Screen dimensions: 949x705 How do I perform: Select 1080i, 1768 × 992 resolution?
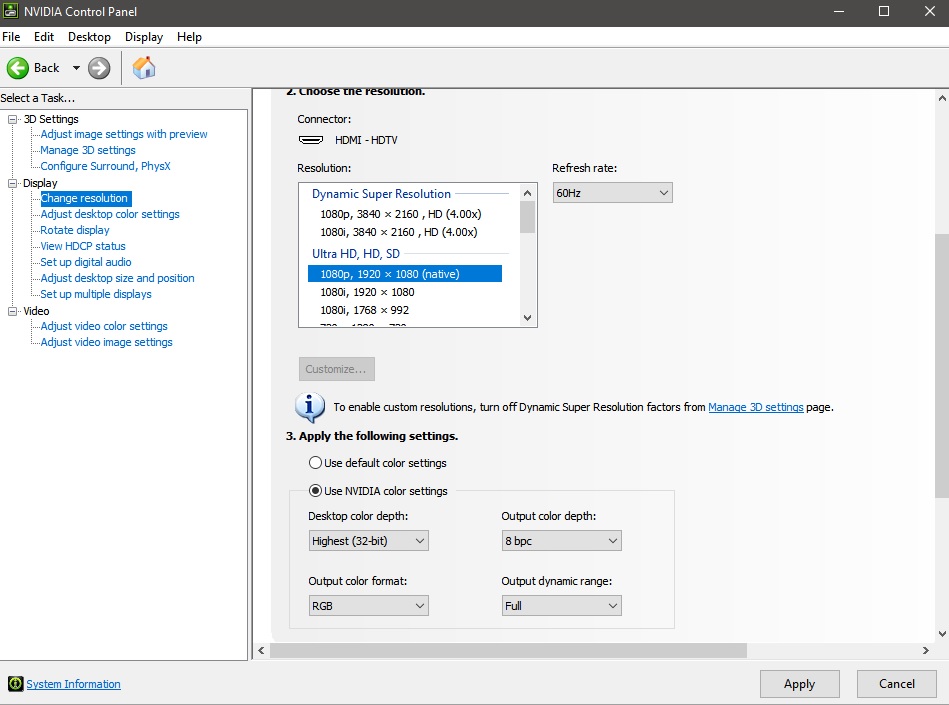pyautogui.click(x=364, y=310)
